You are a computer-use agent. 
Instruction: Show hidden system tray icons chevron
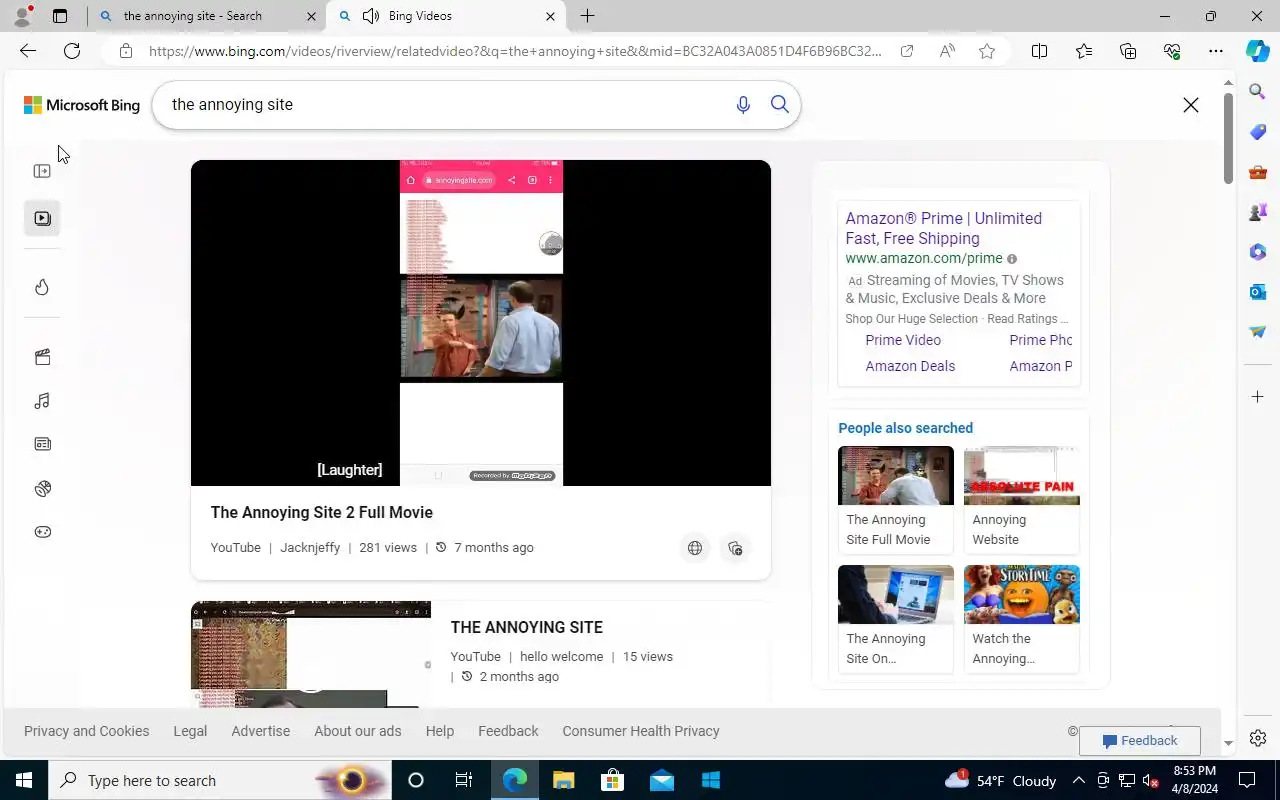tap(1079, 780)
